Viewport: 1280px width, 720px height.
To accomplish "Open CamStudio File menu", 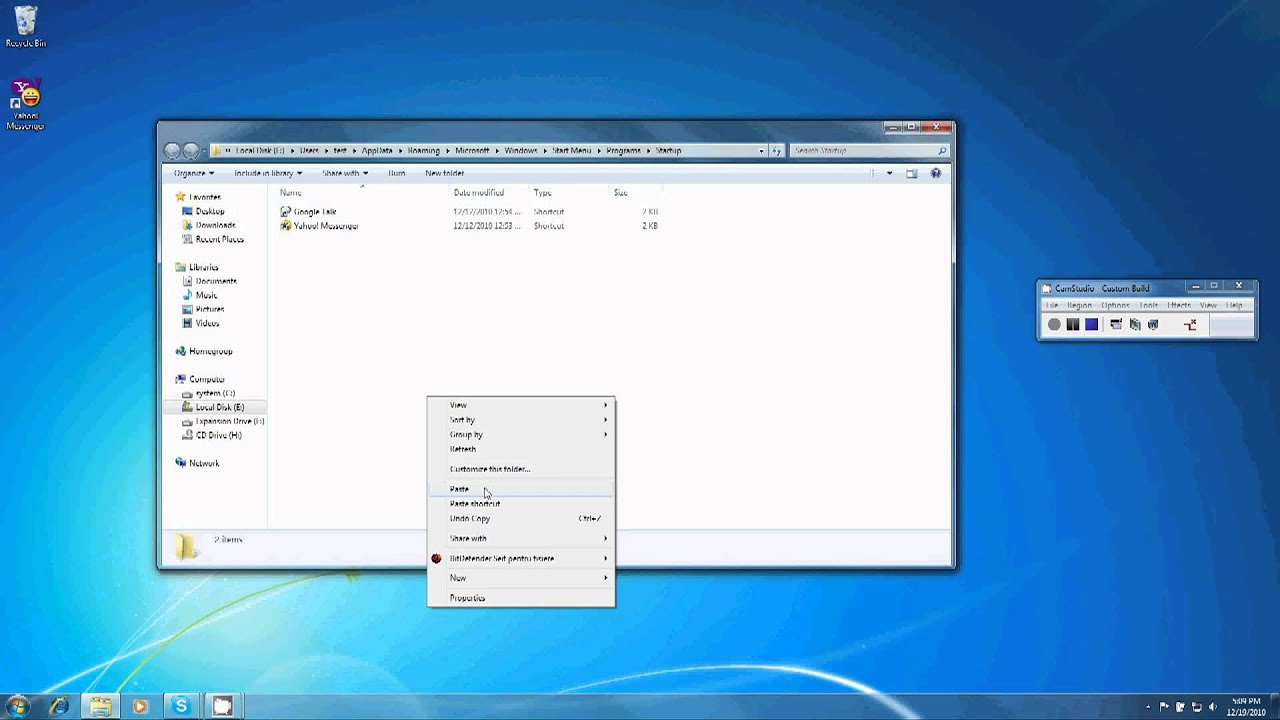I will (x=1051, y=305).
